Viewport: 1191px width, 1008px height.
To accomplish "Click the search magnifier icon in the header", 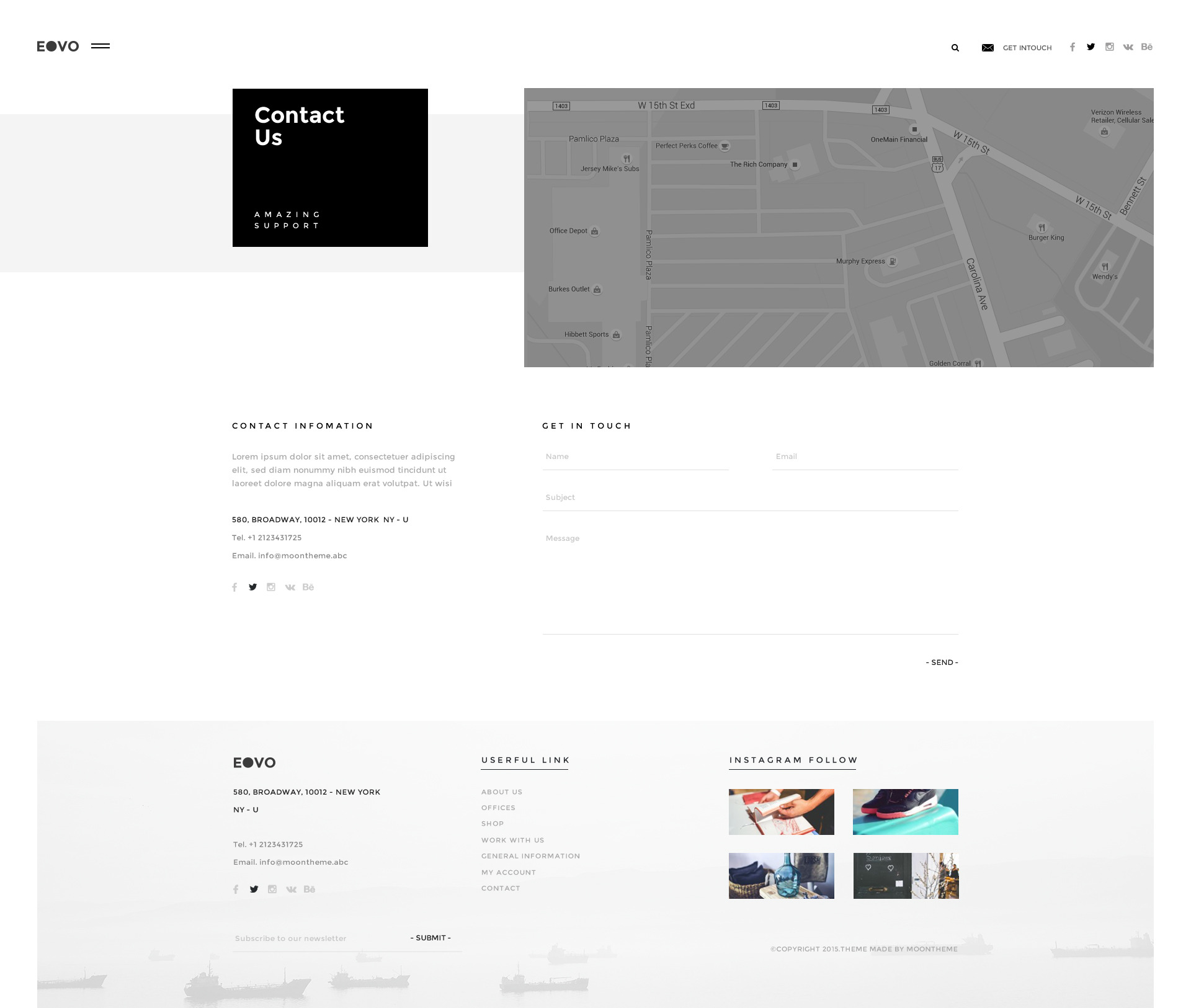I will tap(955, 48).
